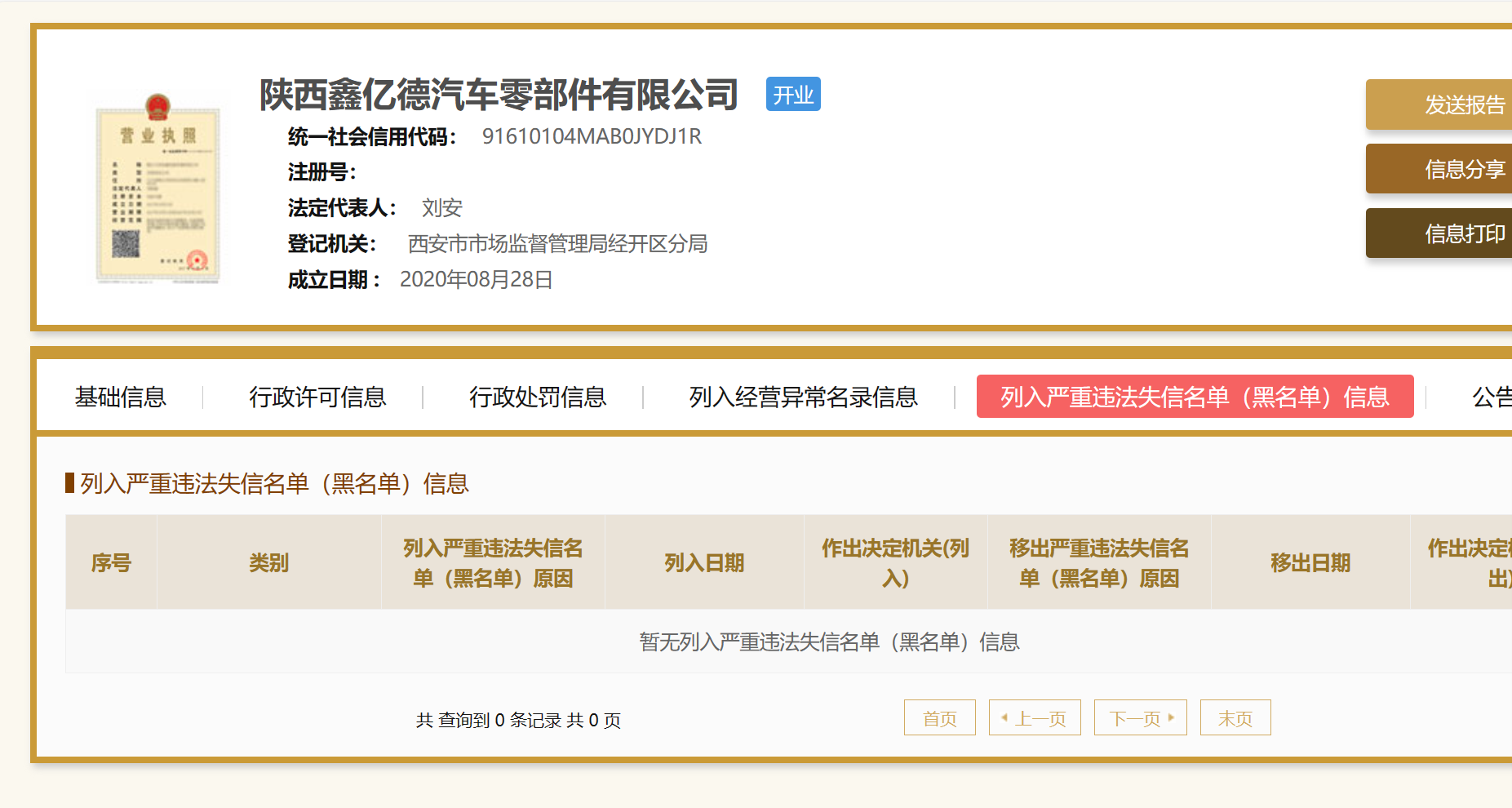Image resolution: width=1512 pixels, height=808 pixels.
Task: Click the 类别 column header
Action: (269, 562)
